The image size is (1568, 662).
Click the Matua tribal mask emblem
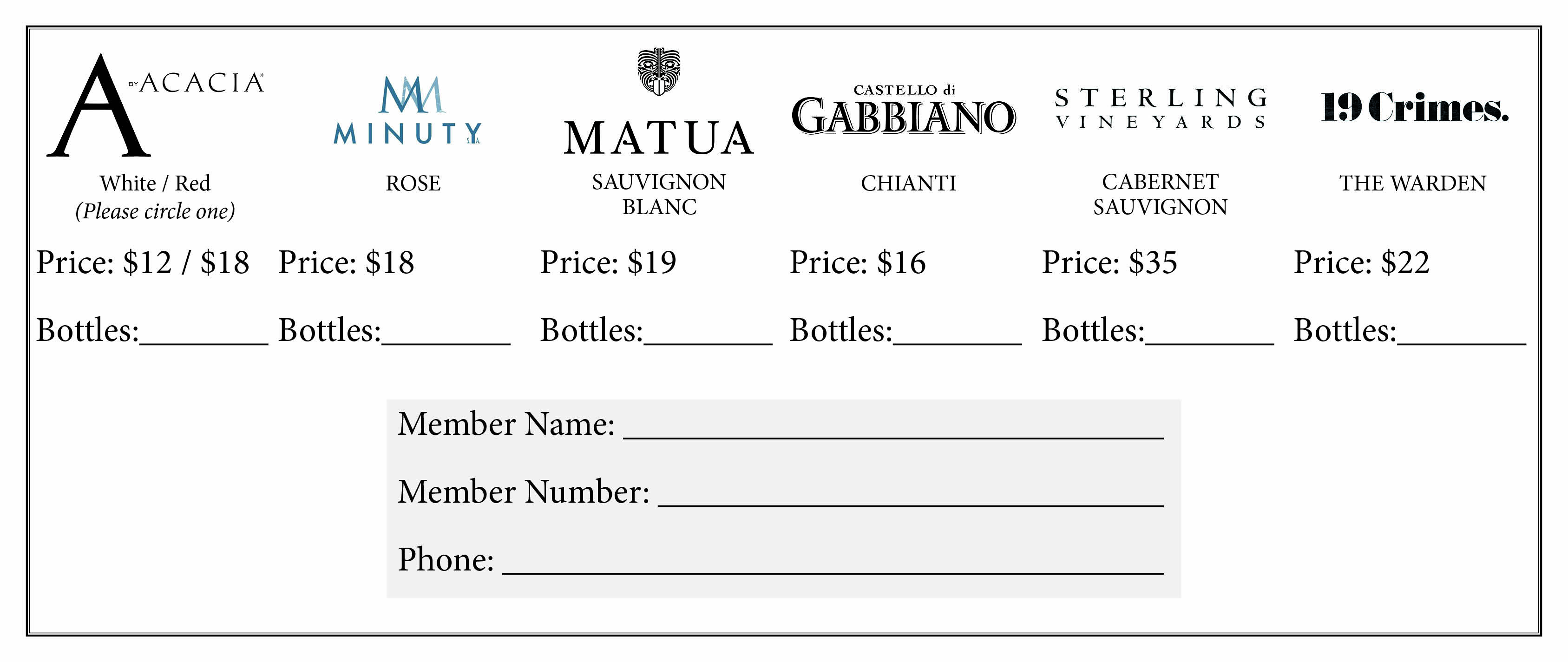coord(659,71)
